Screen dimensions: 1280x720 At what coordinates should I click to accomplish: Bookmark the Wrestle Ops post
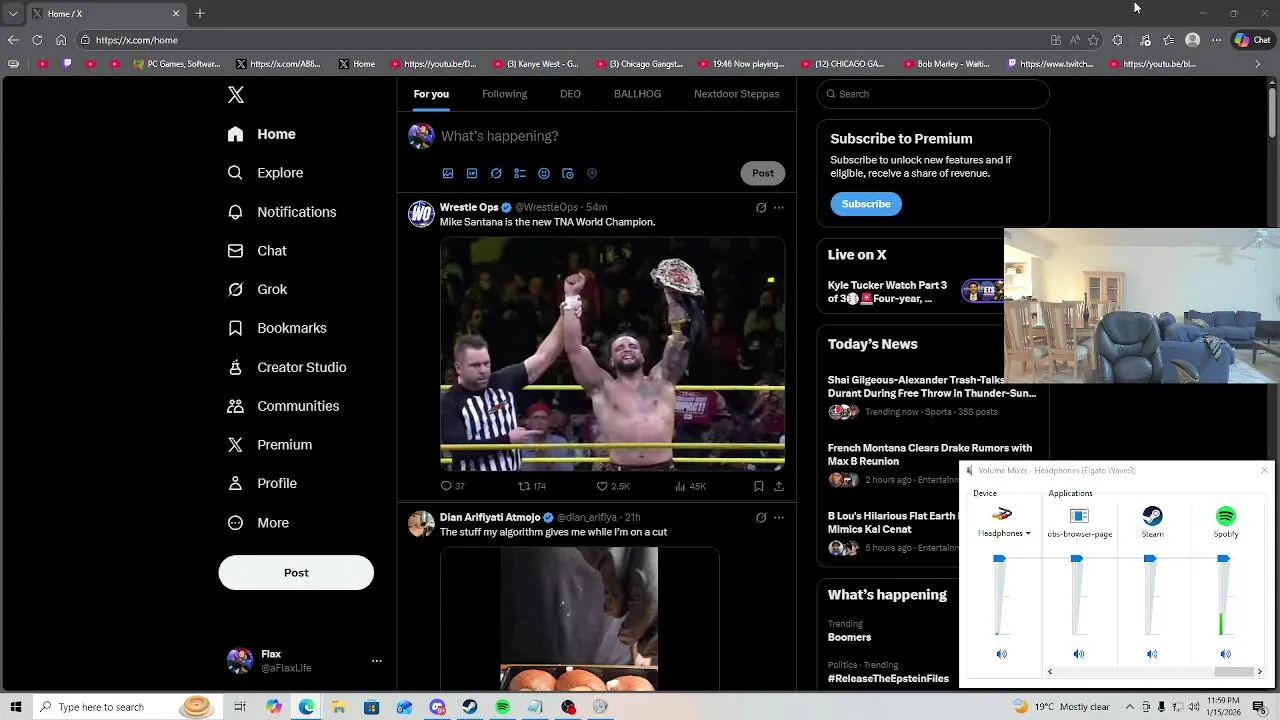click(x=759, y=486)
